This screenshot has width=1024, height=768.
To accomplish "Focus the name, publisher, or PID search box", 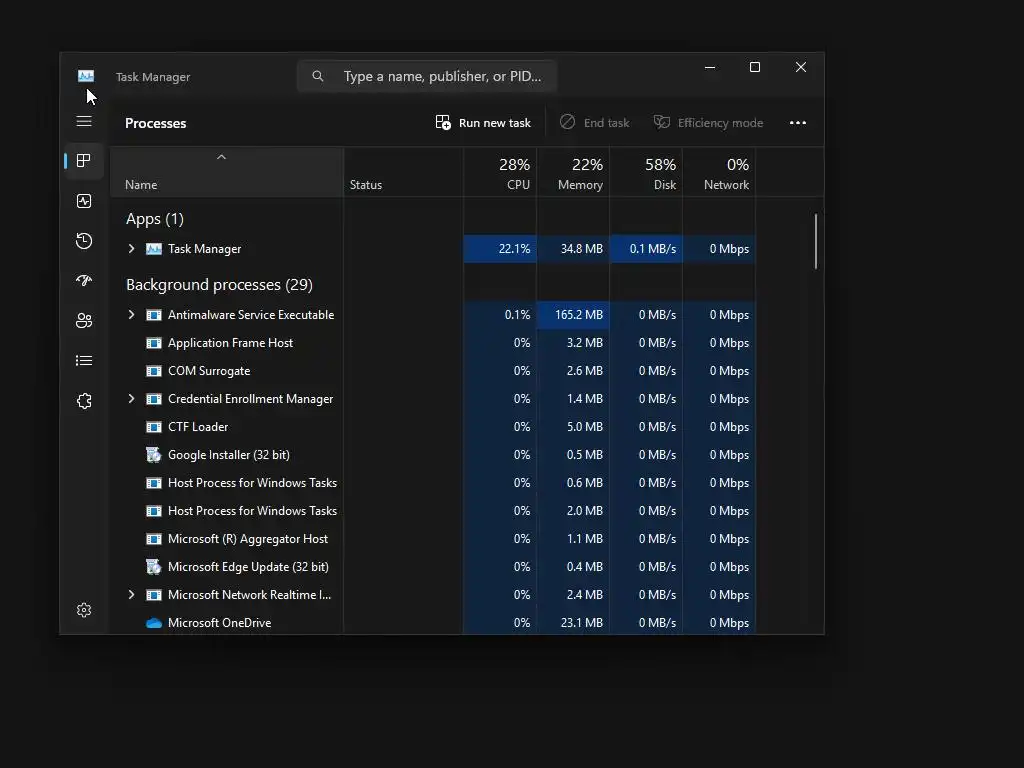I will pos(427,76).
